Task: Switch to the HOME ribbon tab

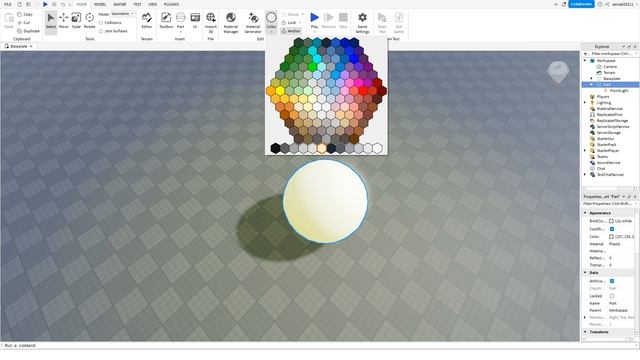Action: 82,4
